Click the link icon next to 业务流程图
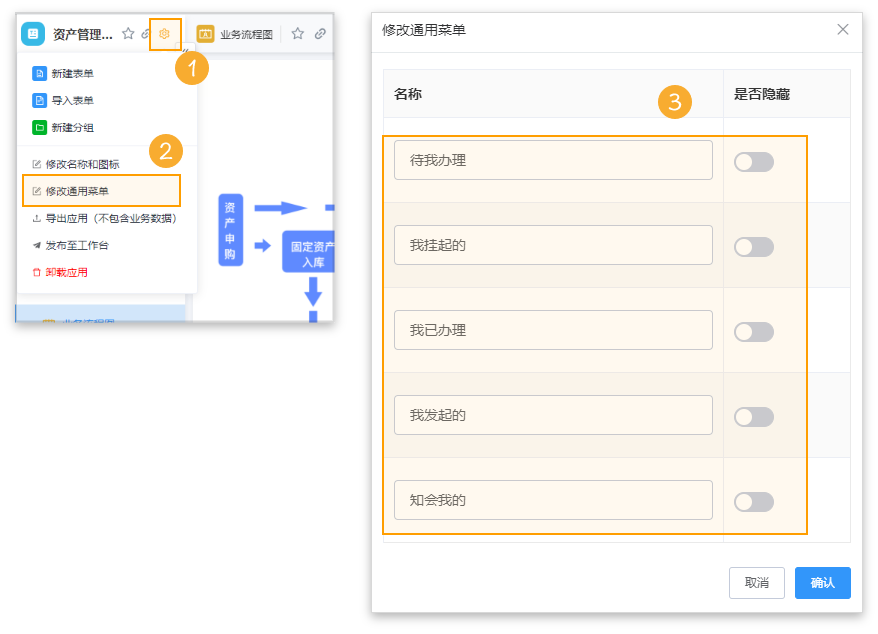 pos(319,32)
